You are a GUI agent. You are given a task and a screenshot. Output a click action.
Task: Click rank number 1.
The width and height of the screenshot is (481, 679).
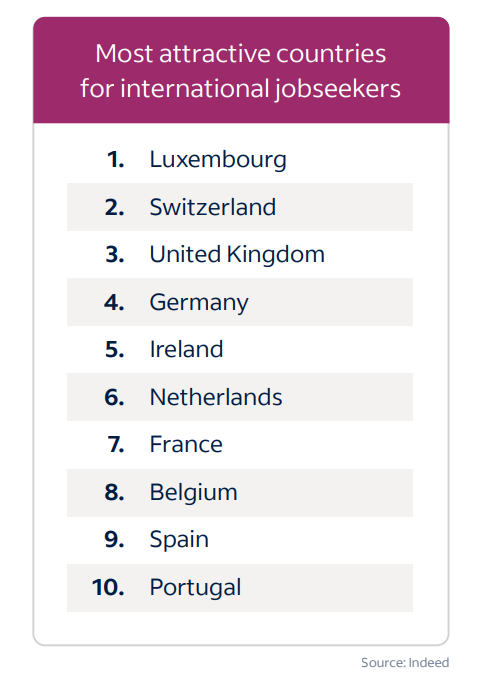[x=116, y=160]
